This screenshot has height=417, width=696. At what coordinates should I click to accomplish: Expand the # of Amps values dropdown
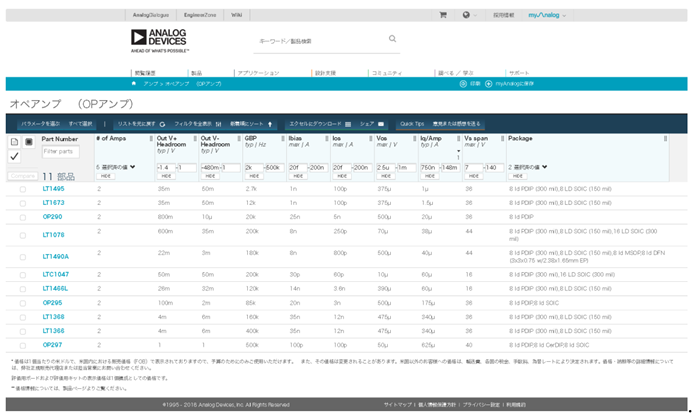point(133,167)
